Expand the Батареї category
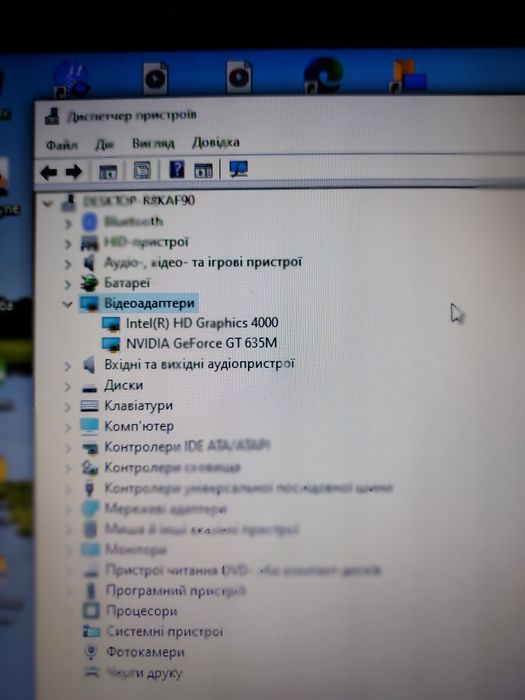The height and width of the screenshot is (700, 525). pos(68,284)
